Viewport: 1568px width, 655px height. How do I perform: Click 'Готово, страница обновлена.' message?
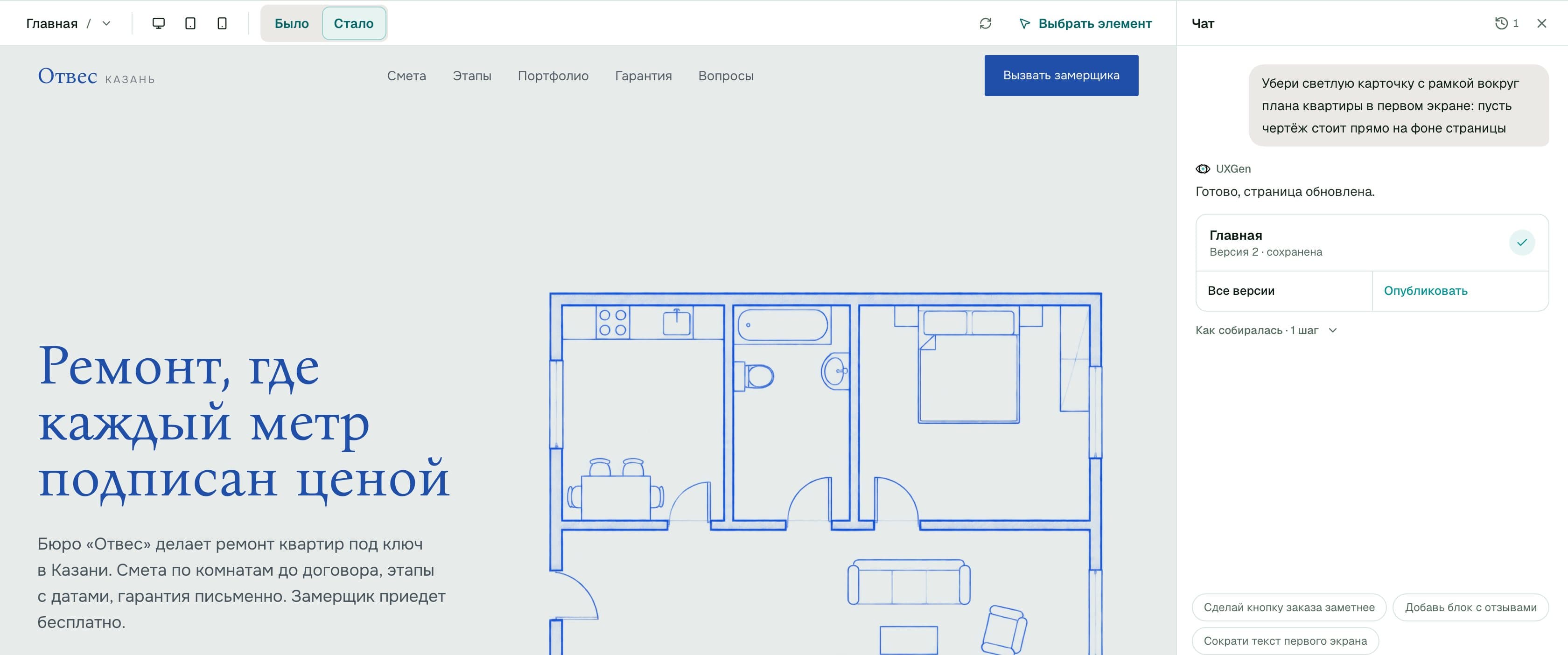pyautogui.click(x=1285, y=192)
